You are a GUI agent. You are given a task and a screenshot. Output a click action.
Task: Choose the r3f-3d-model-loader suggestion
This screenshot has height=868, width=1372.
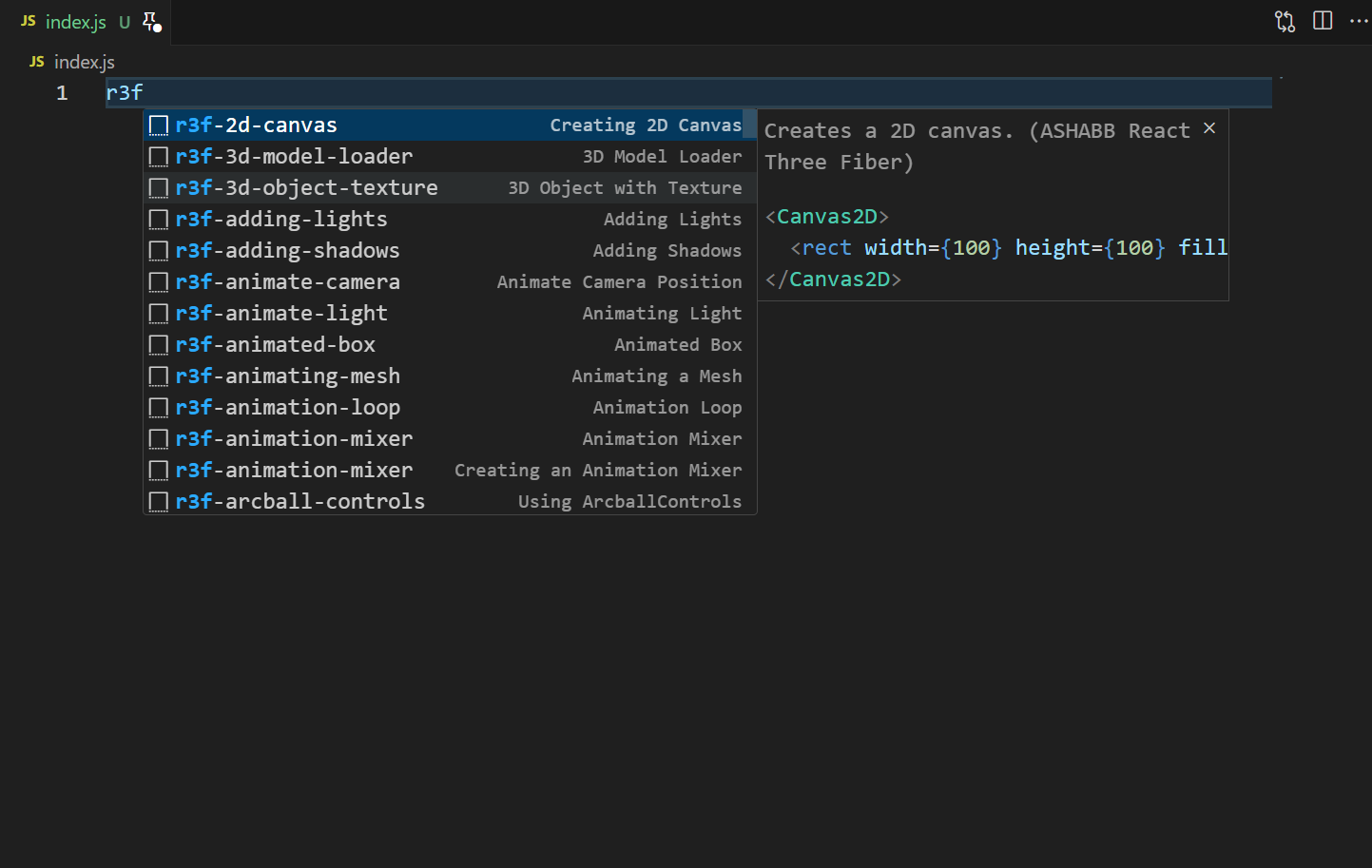click(450, 157)
